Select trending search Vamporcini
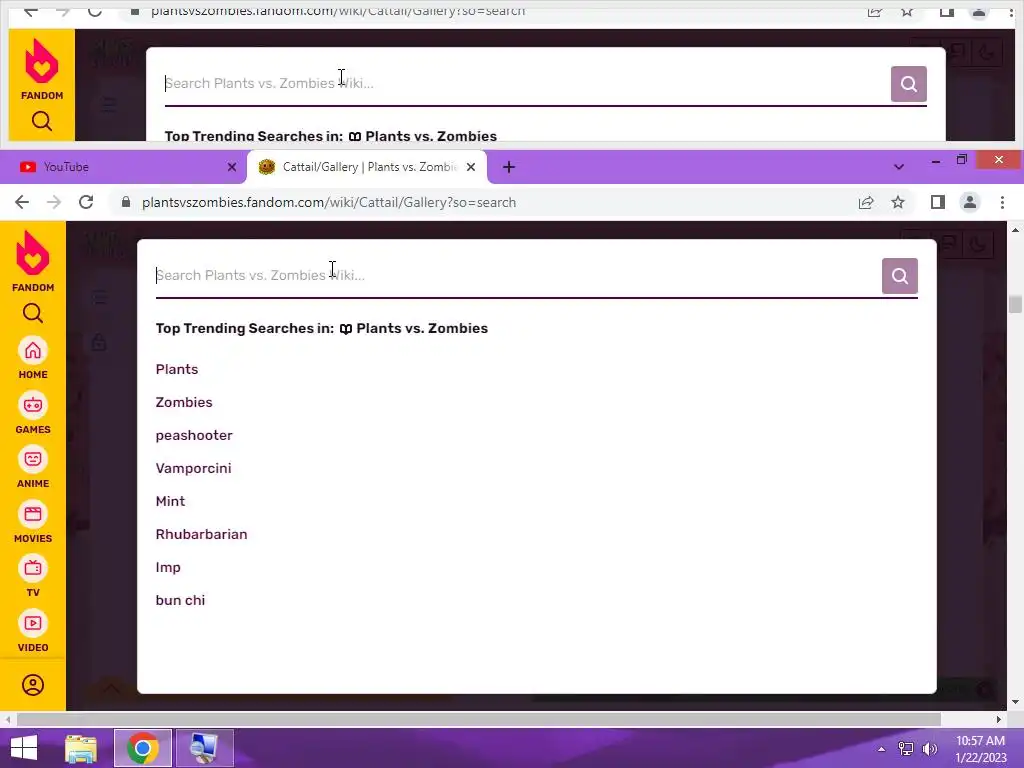1024x768 pixels. pyautogui.click(x=193, y=468)
